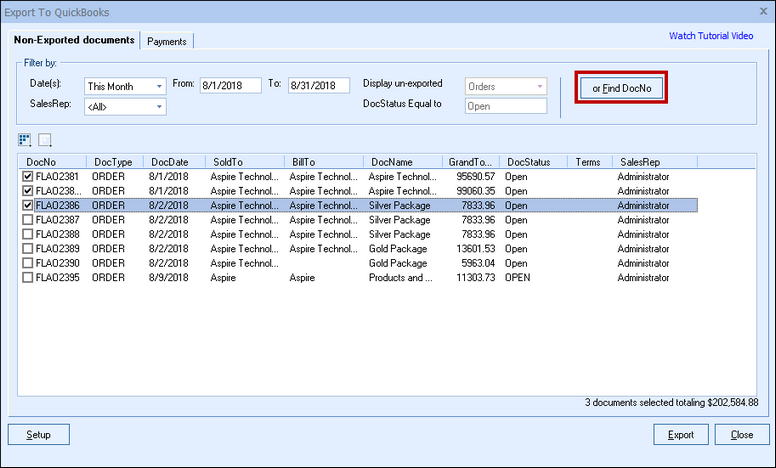Sort by the GrandTotal column header
776x468 pixels.
470,161
